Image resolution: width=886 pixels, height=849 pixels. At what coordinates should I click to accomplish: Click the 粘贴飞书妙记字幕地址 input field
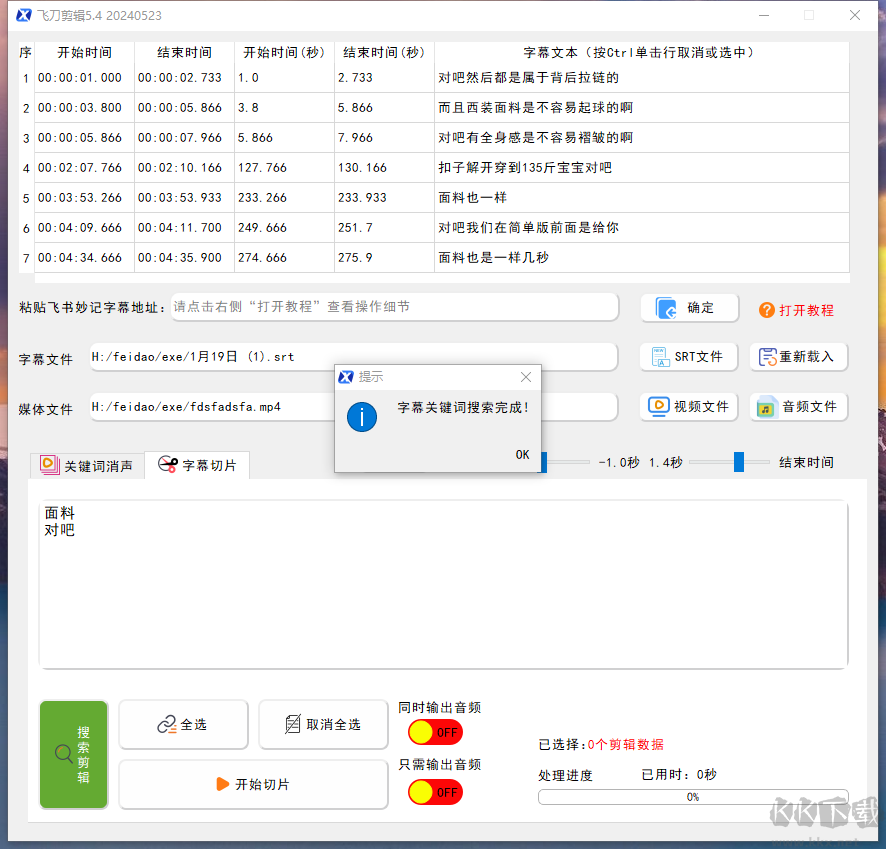tap(394, 307)
